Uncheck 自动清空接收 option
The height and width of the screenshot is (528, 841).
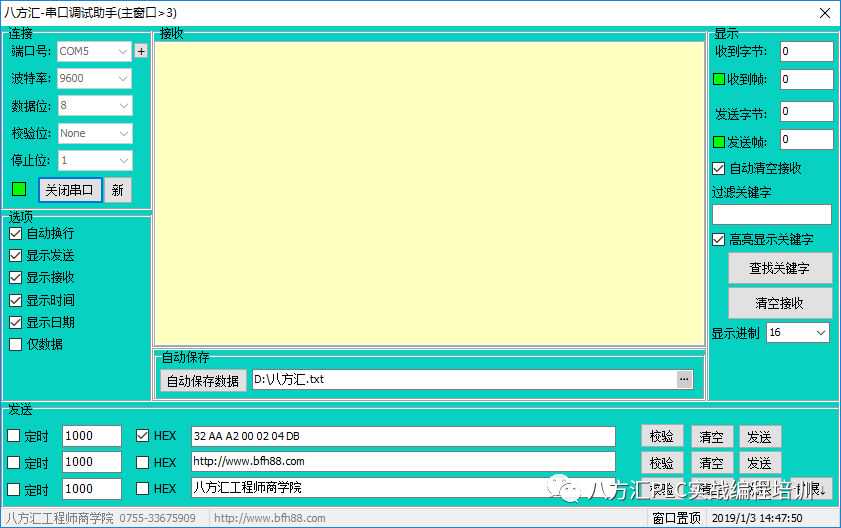[x=718, y=169]
